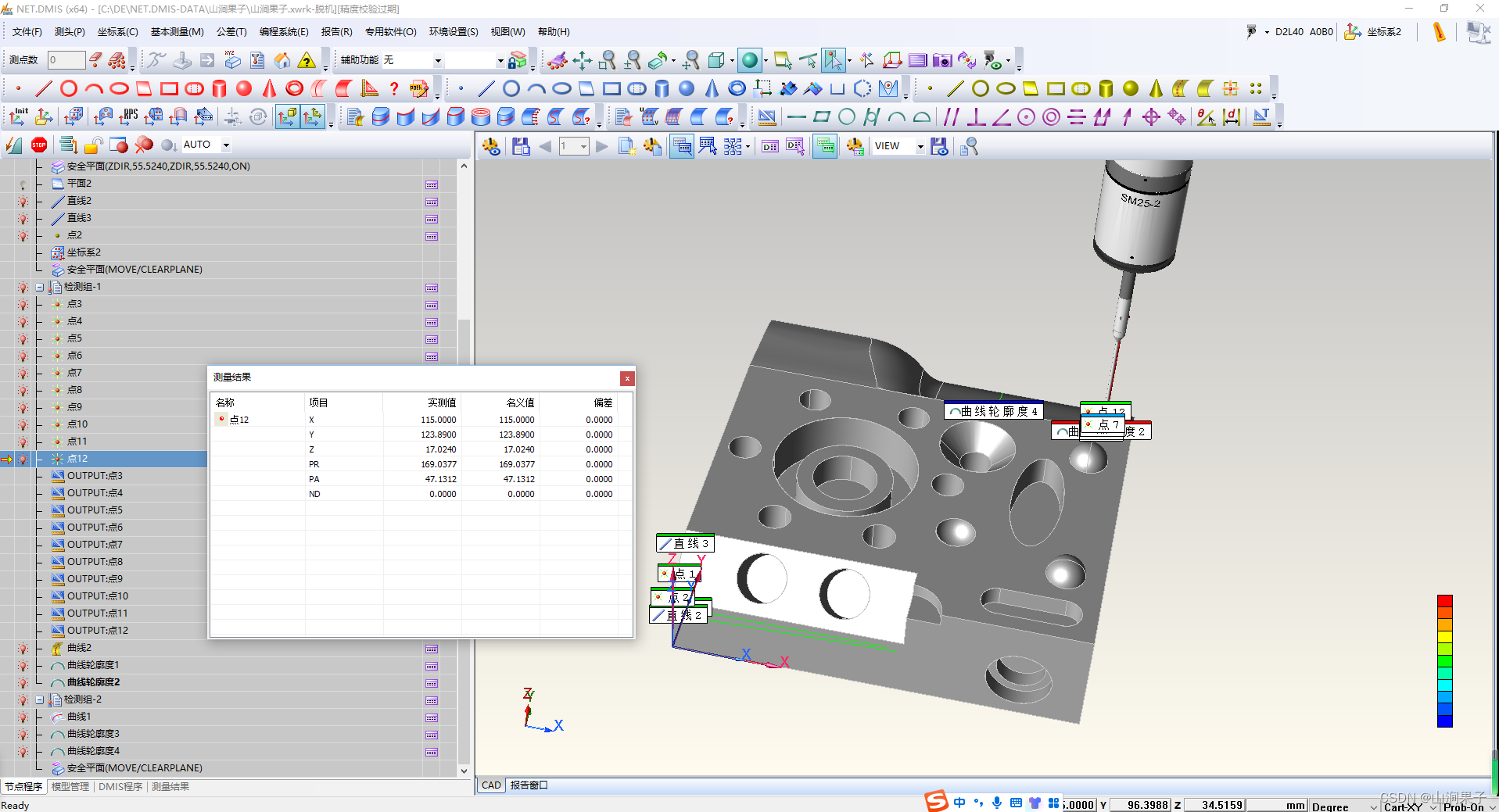Toggle the light bulb beside 直线3
1499x812 pixels.
23,218
